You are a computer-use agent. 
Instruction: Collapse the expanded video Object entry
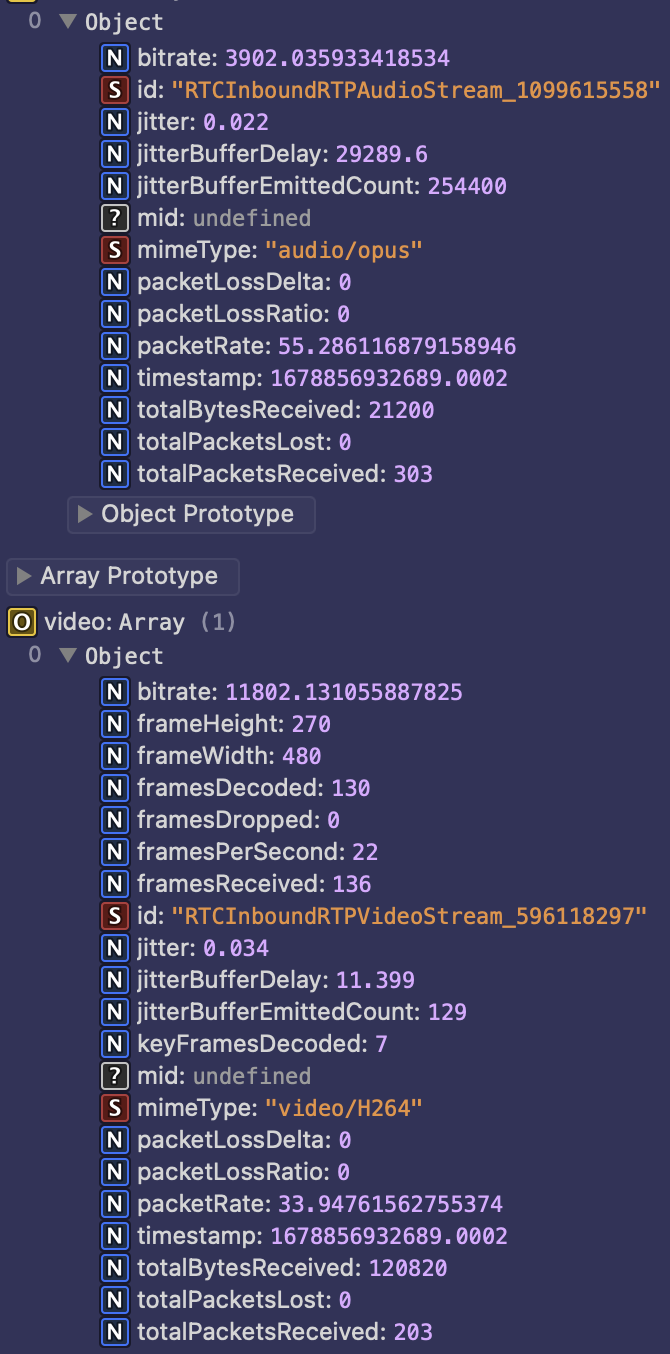click(x=68, y=656)
